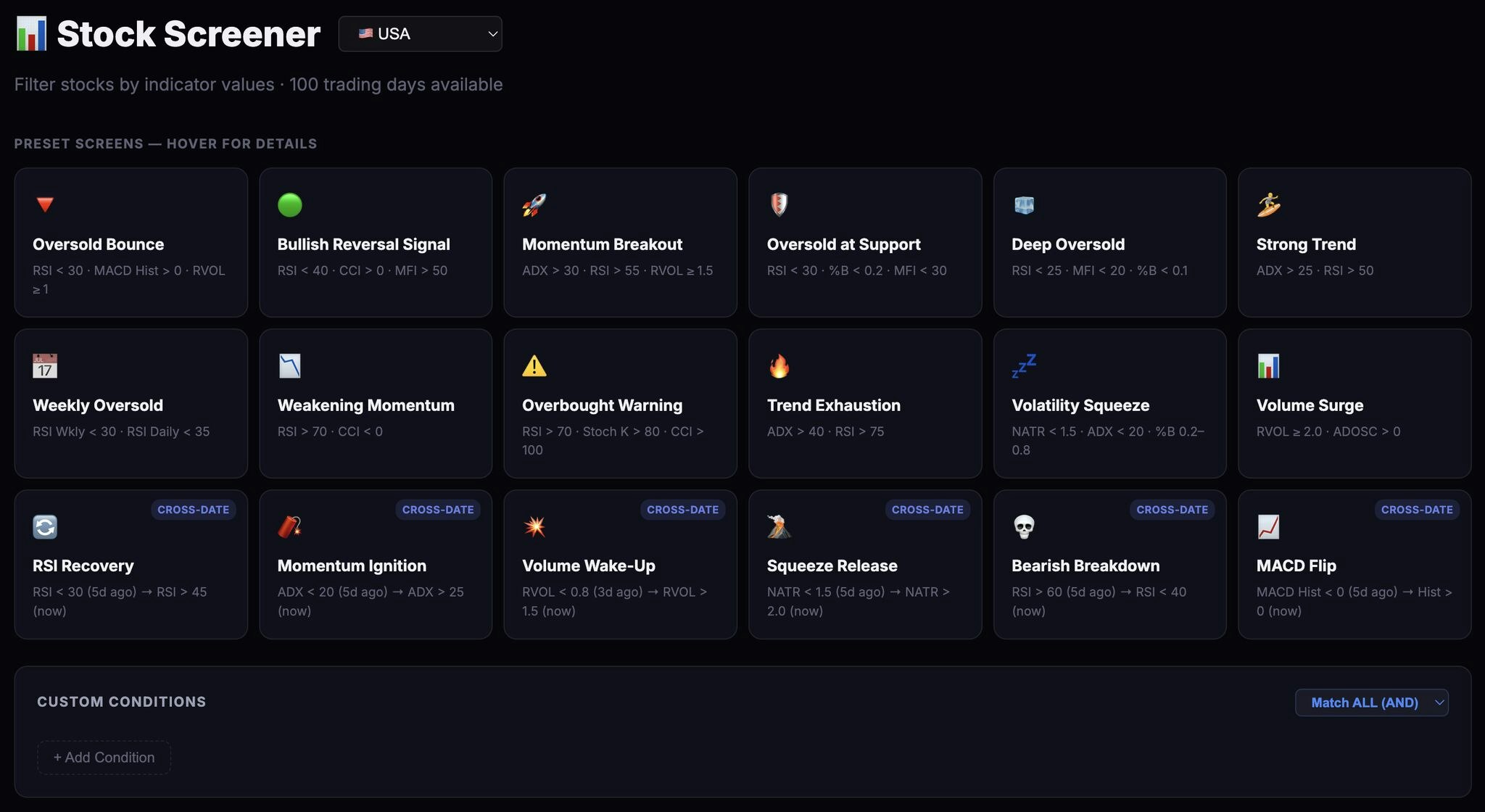This screenshot has height=812, width=1485.
Task: Click the 'PRESET SCREENS — HOVER FOR DETAILS' heading
Action: (165, 144)
